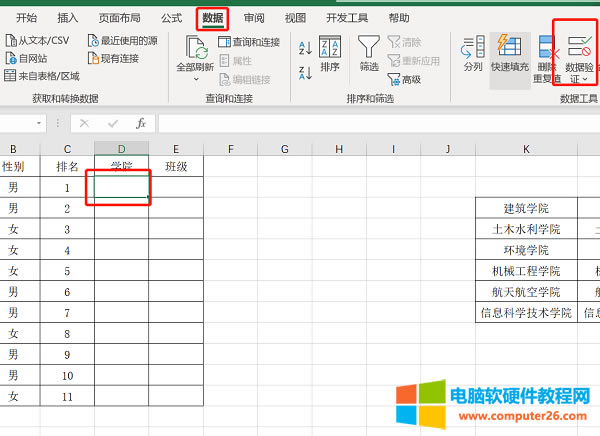Expand the 数据验证 dropdown
This screenshot has height=436, width=600.
[x=579, y=78]
